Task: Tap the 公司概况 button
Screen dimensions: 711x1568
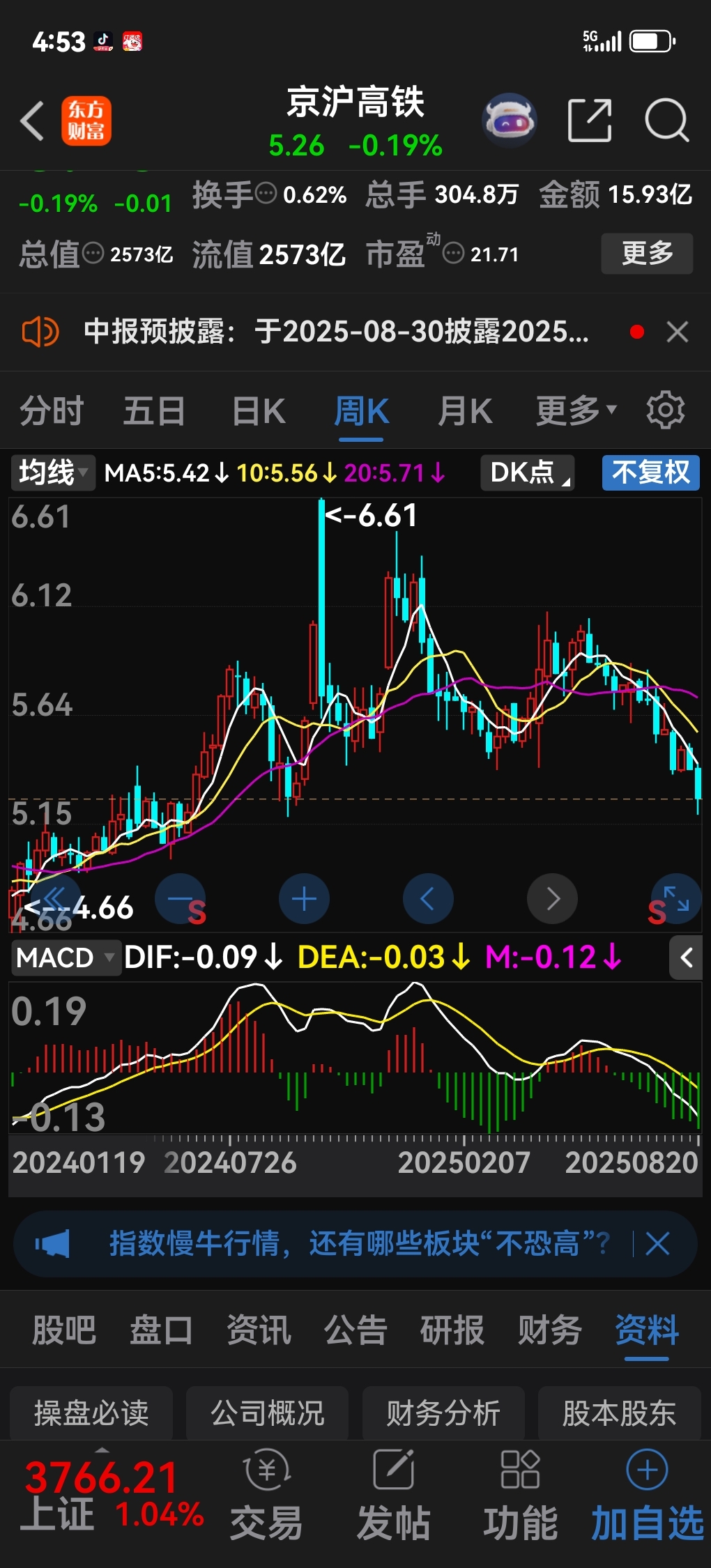Action: pos(268,1413)
